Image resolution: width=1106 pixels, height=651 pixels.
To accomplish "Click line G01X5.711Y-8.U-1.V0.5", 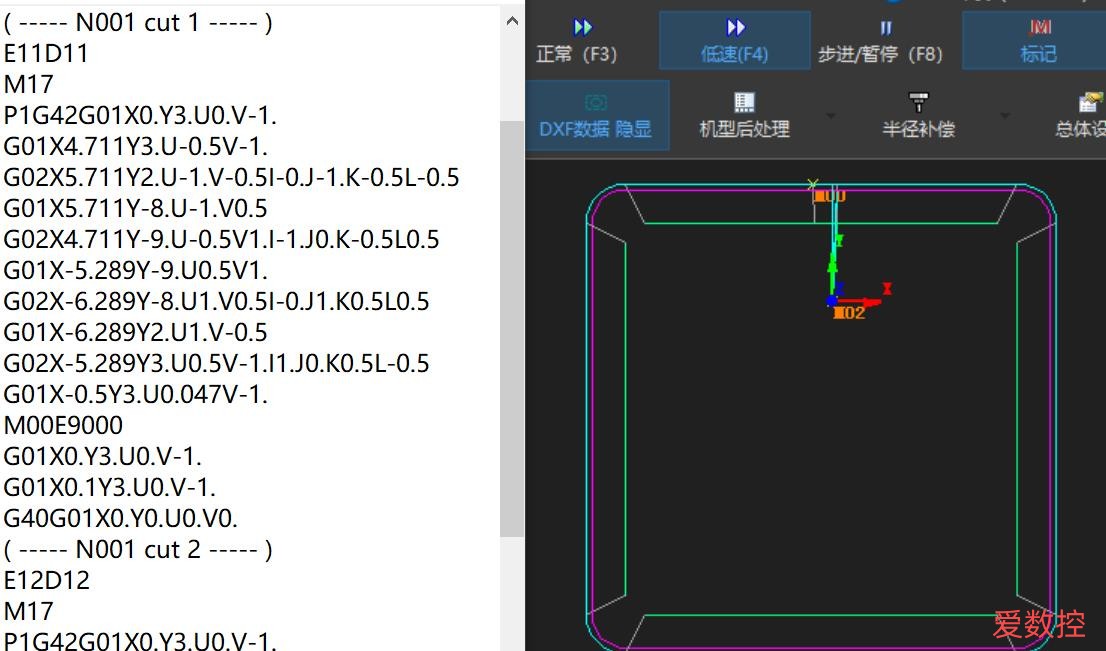I will click(136, 209).
